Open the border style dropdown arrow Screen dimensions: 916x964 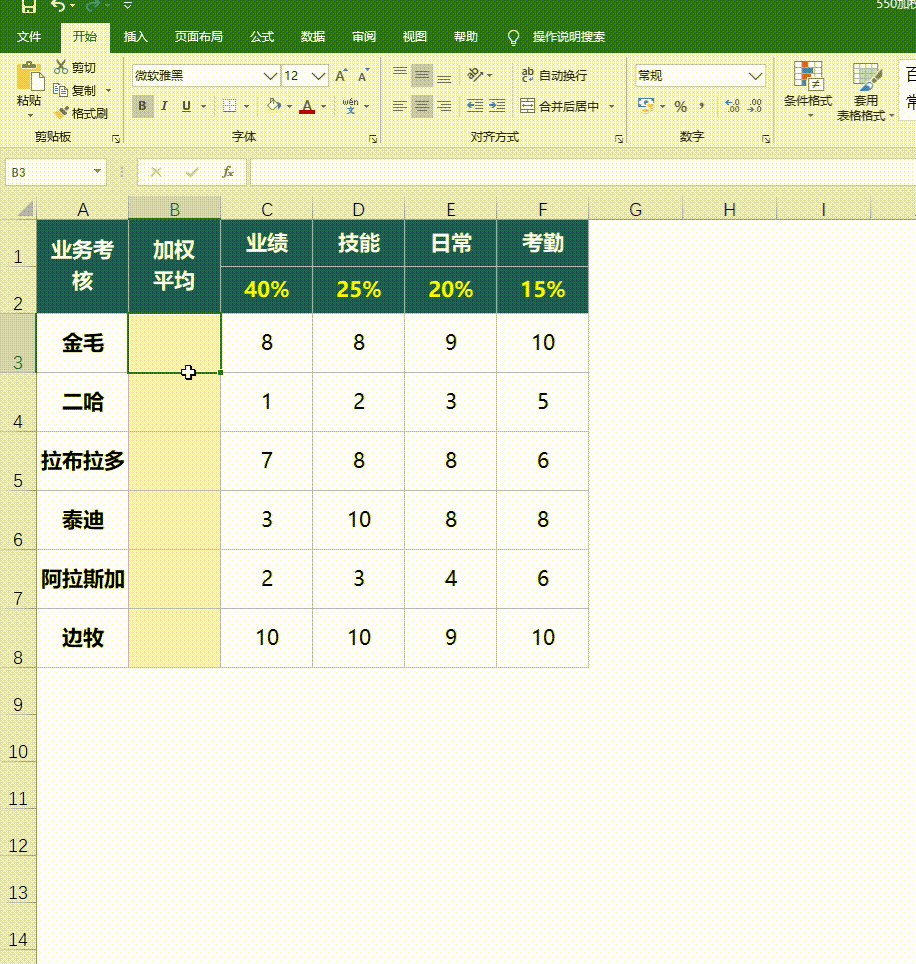click(x=246, y=105)
